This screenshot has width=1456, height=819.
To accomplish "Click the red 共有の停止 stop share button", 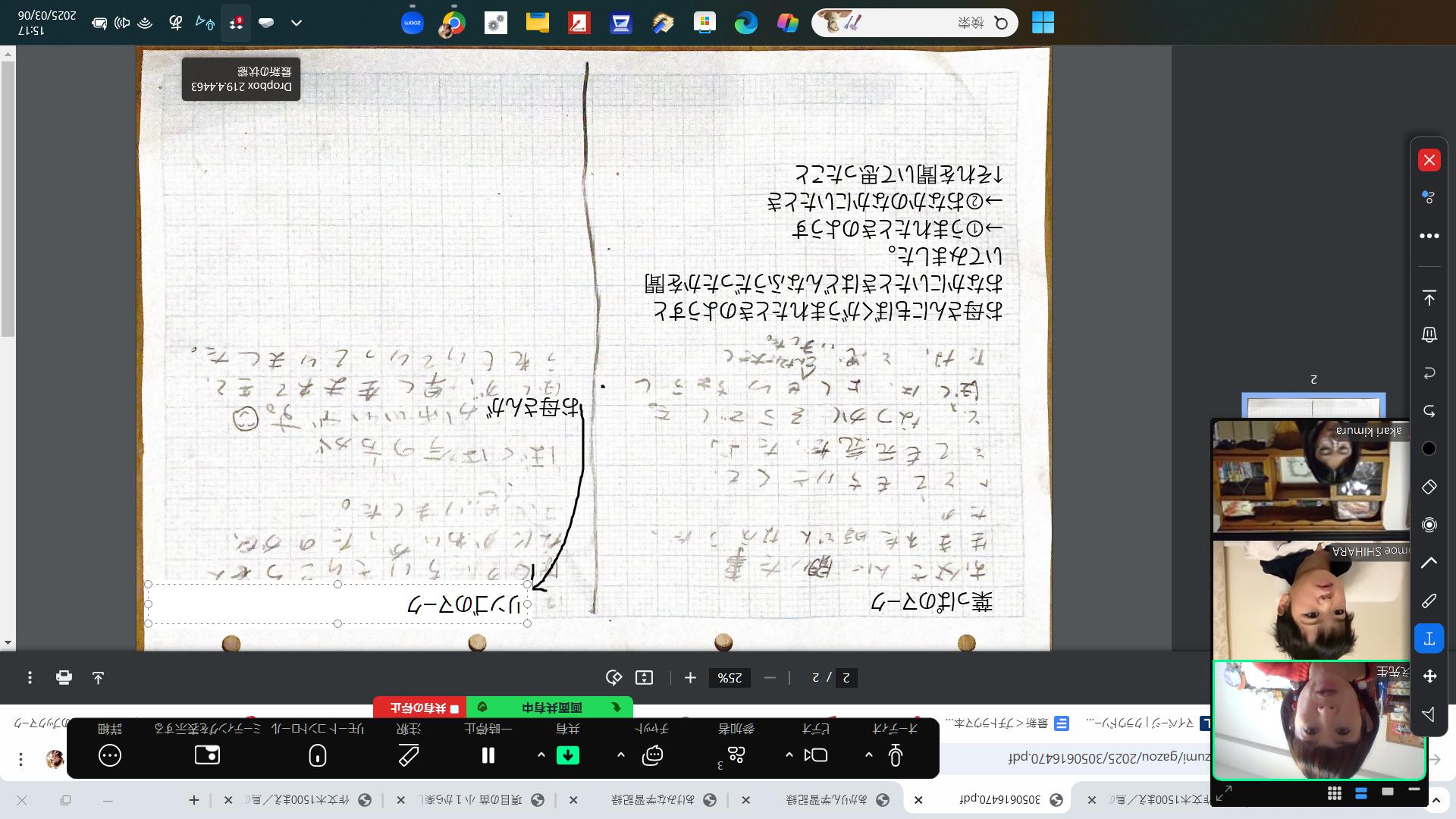I will click(x=421, y=708).
